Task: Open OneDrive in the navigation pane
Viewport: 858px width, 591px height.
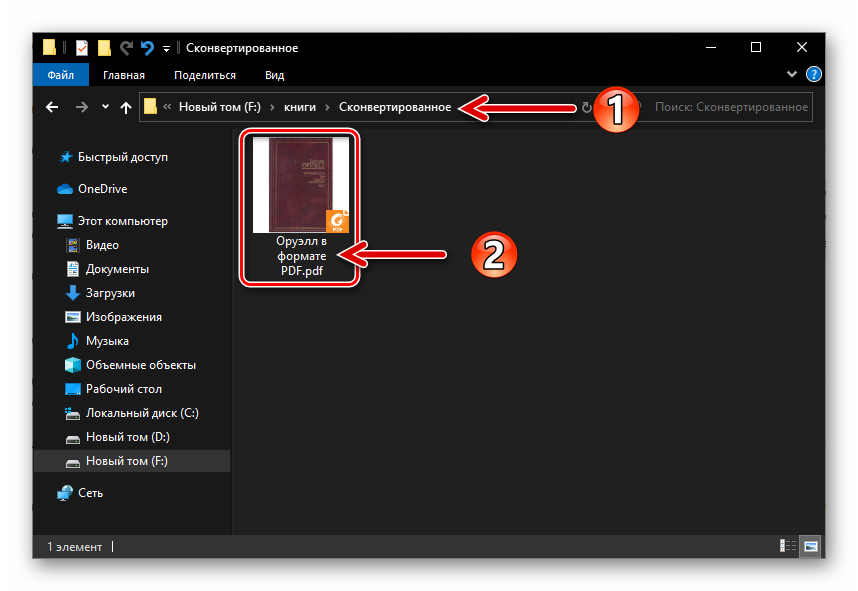Action: point(102,189)
